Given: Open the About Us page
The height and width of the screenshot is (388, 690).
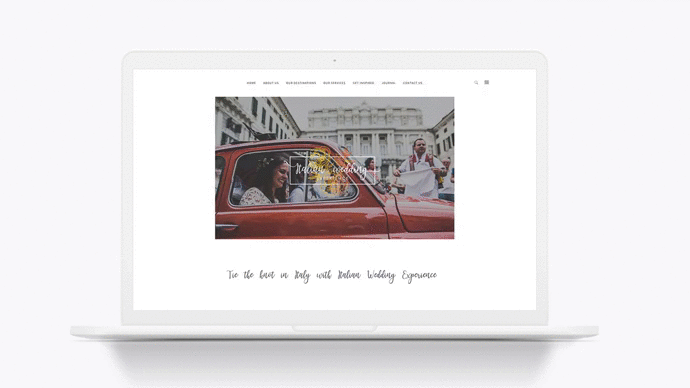Looking at the screenshot, I should (x=271, y=83).
